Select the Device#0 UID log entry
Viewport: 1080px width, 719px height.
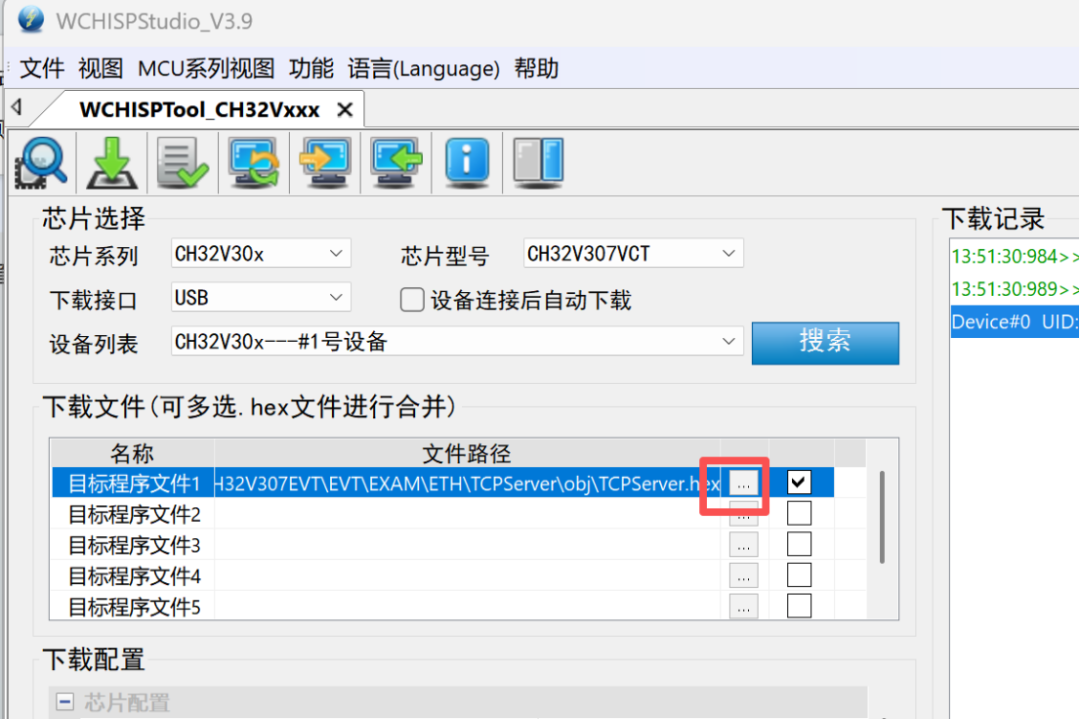(1015, 322)
